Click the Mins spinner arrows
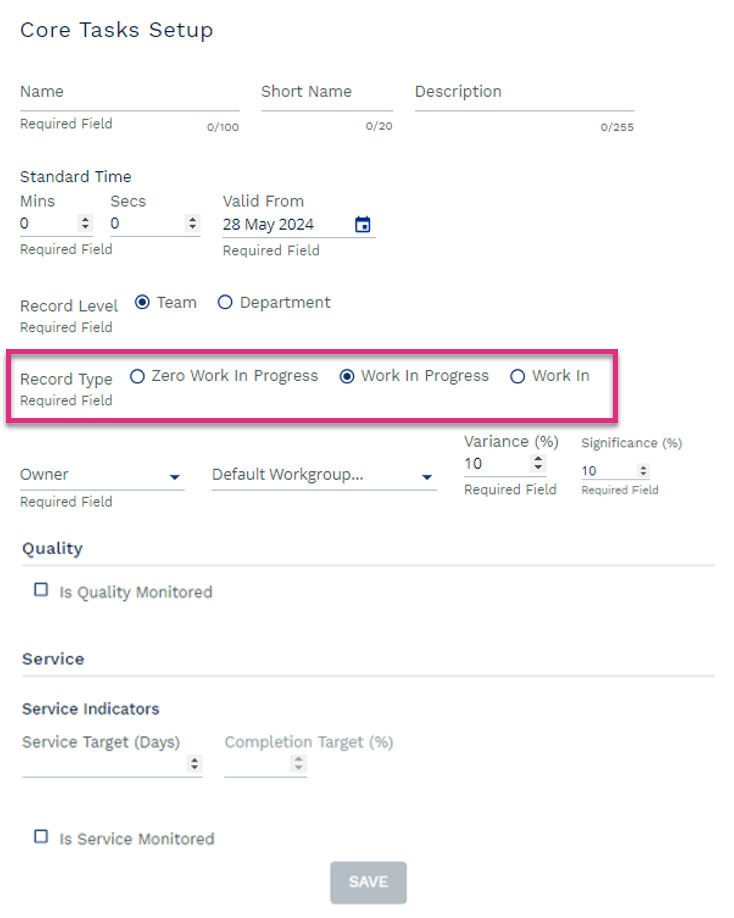 tap(85, 225)
